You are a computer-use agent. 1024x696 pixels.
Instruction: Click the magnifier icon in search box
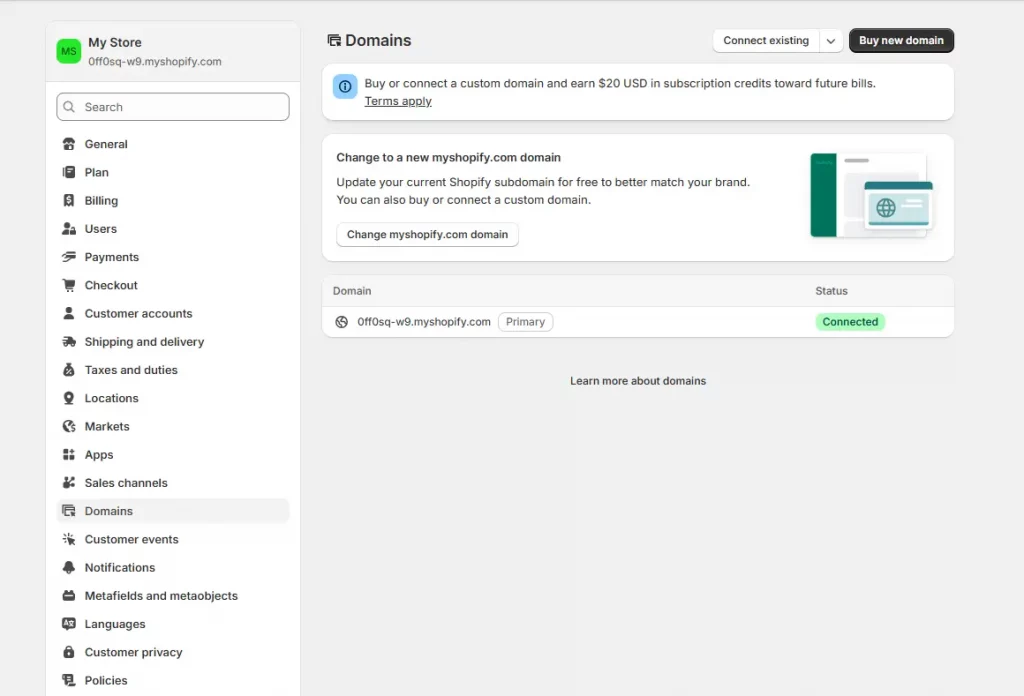point(69,106)
